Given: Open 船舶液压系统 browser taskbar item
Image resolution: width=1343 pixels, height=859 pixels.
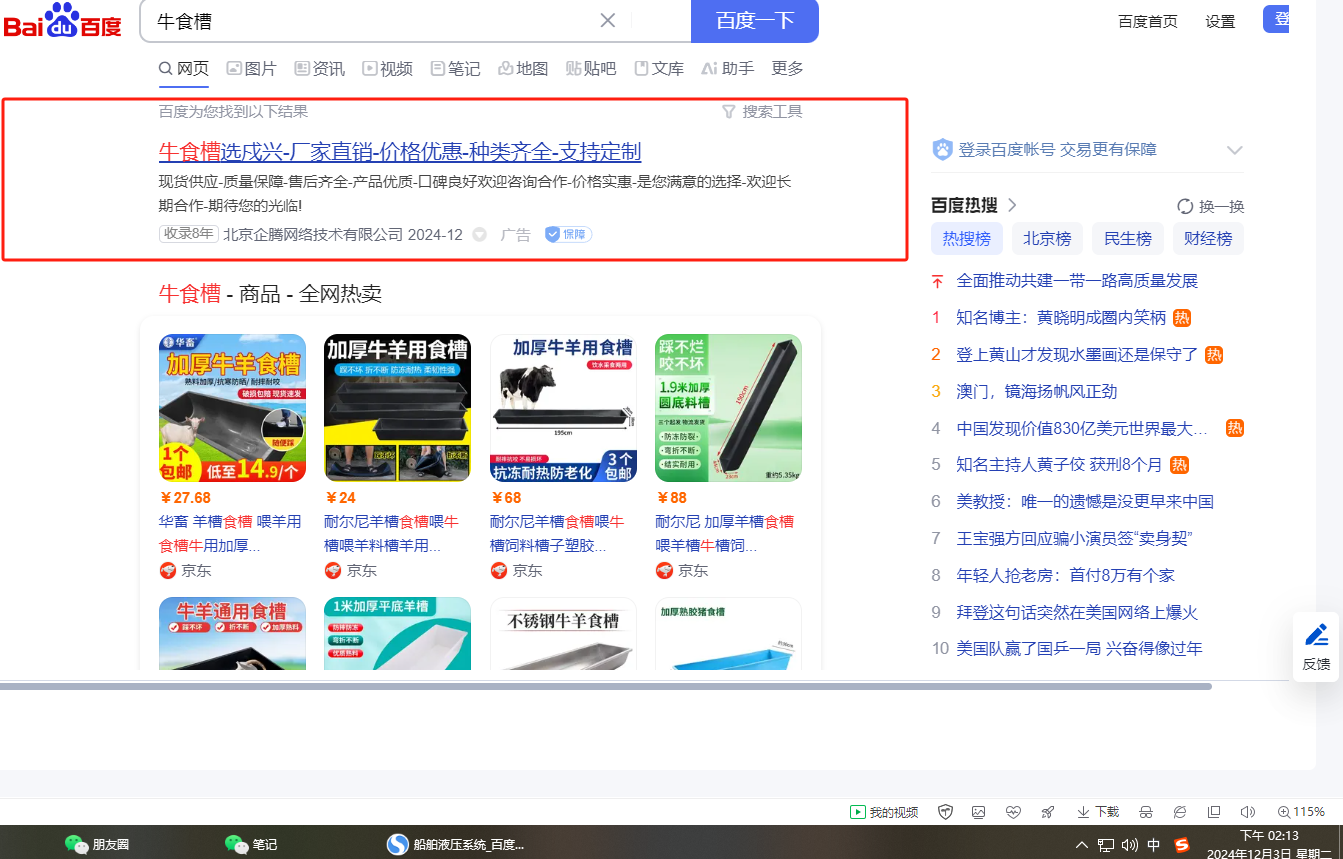Looking at the screenshot, I should click(x=455, y=844).
